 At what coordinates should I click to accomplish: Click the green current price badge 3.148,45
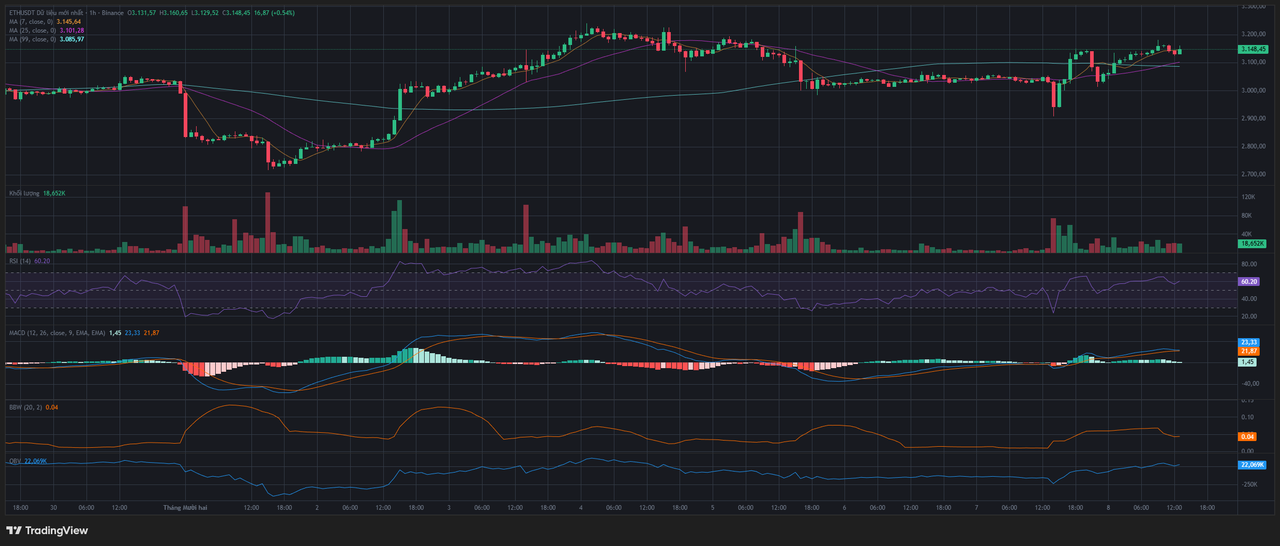(x=1253, y=49)
